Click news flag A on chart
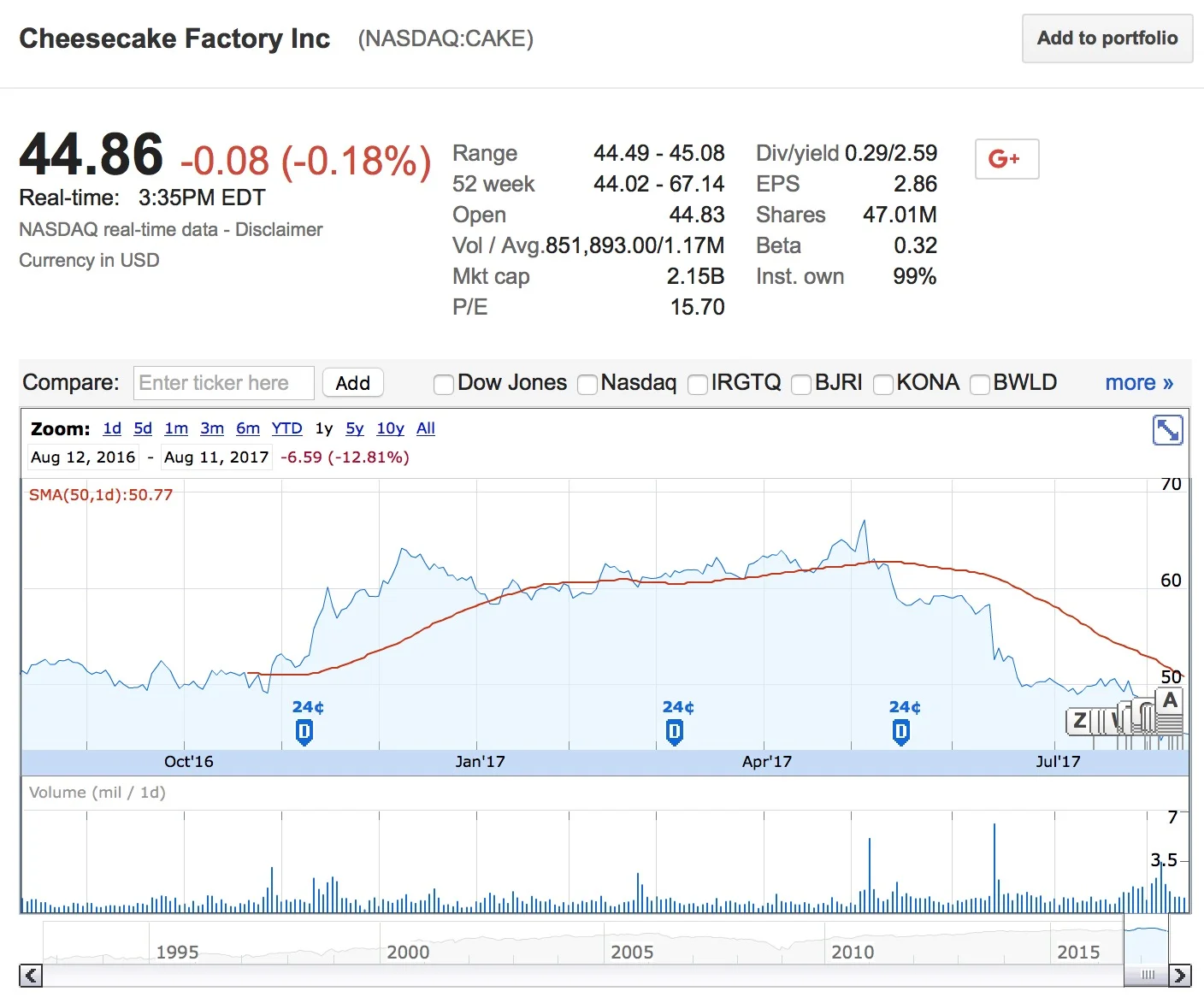Viewport: 1204px width, 997px height. point(1170,701)
